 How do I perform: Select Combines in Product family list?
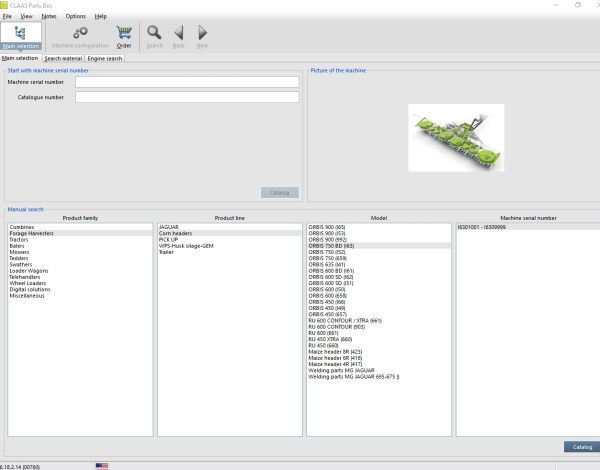[x=80, y=227]
